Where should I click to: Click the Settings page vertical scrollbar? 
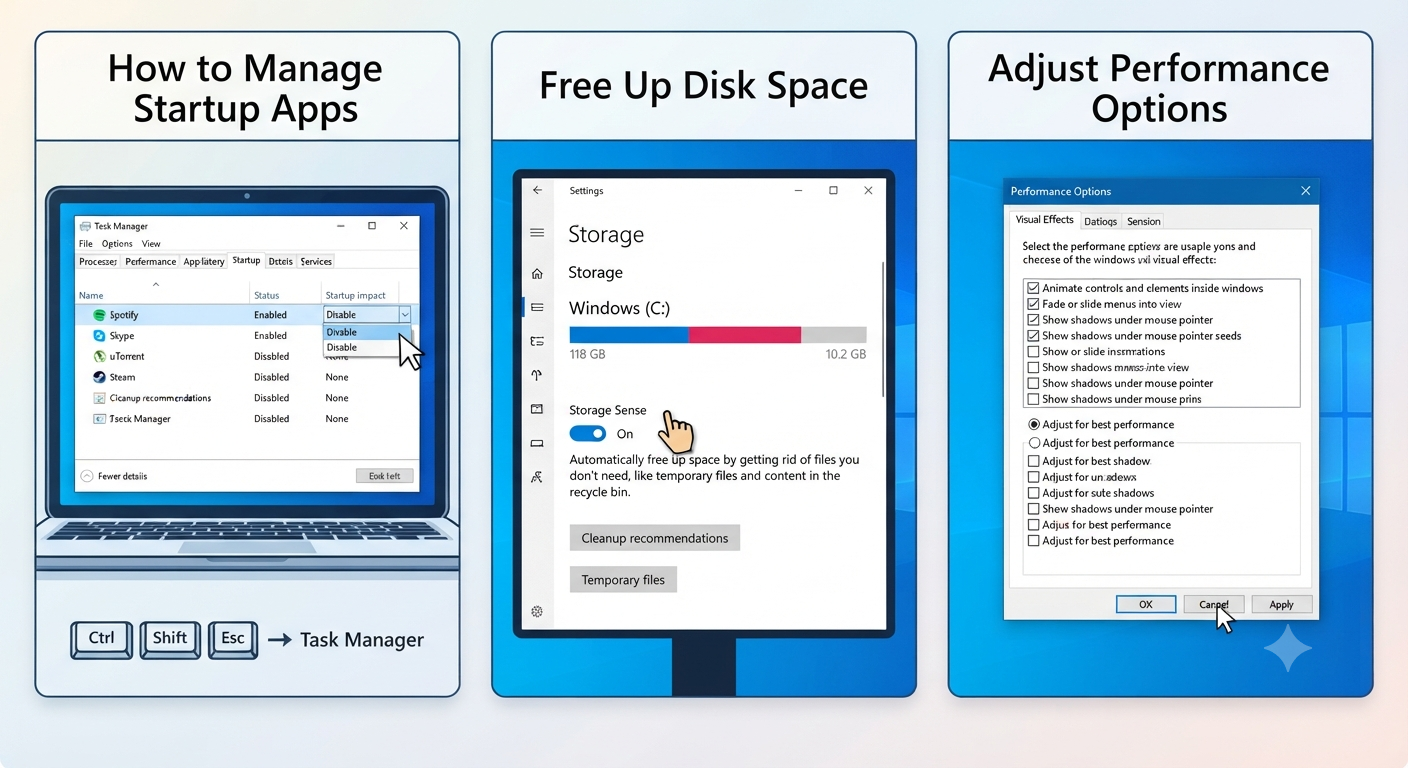coord(883,330)
